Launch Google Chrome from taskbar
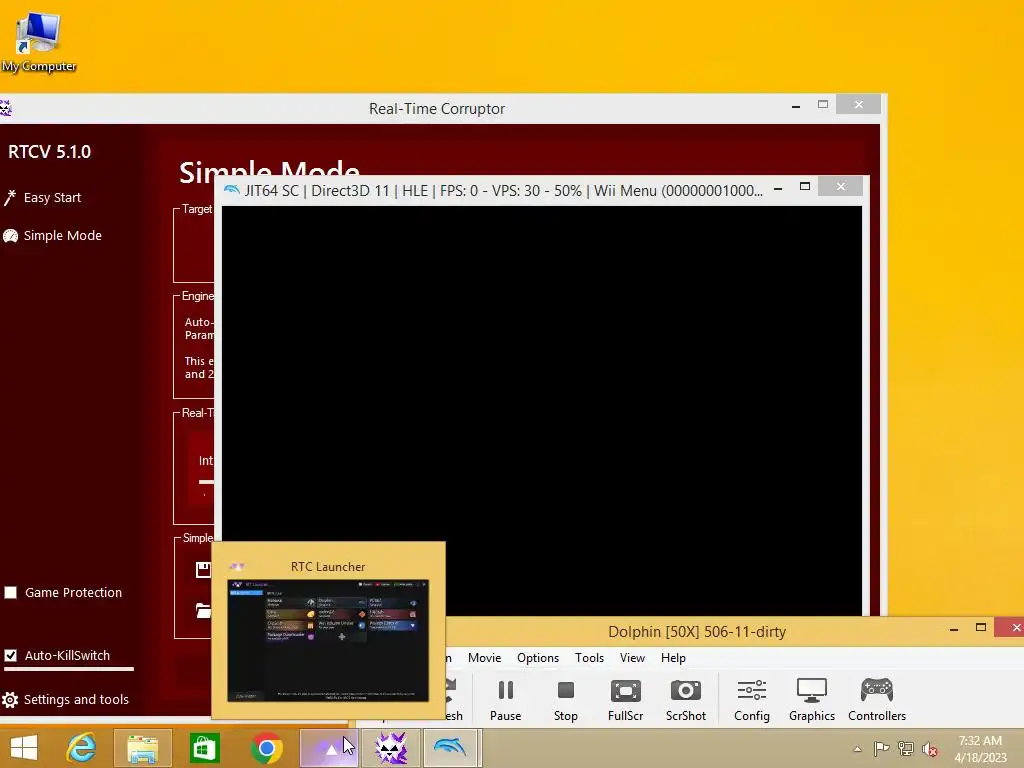This screenshot has height=768, width=1024. (x=266, y=748)
